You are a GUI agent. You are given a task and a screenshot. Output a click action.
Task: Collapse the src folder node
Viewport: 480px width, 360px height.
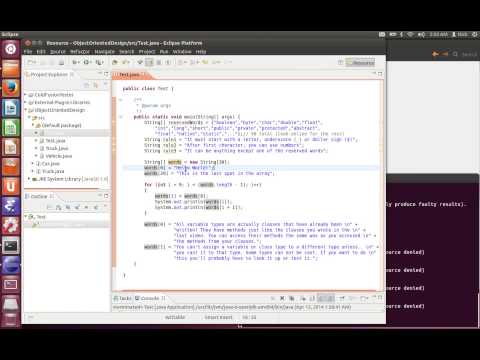(29, 118)
